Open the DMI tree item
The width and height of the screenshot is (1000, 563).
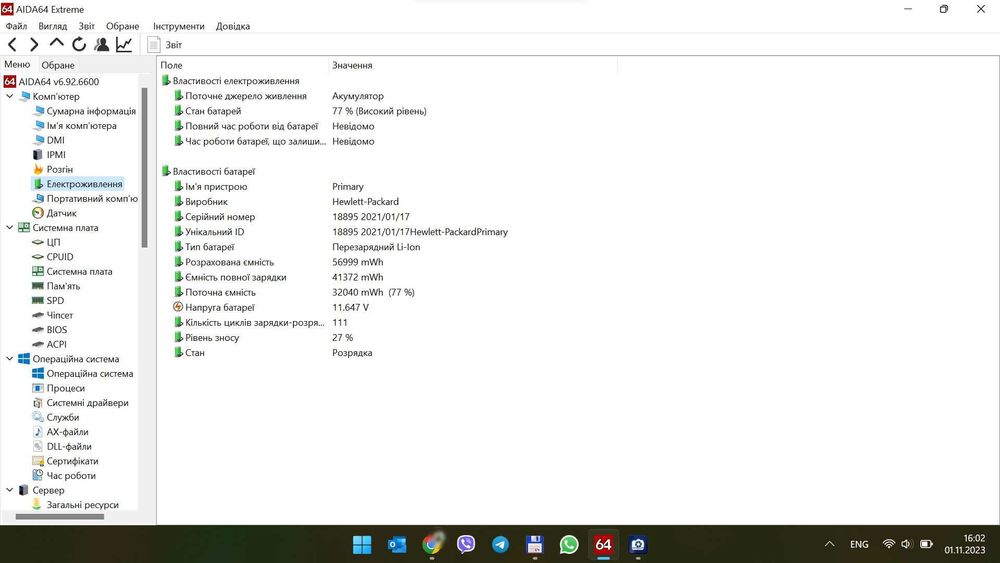coord(48,140)
